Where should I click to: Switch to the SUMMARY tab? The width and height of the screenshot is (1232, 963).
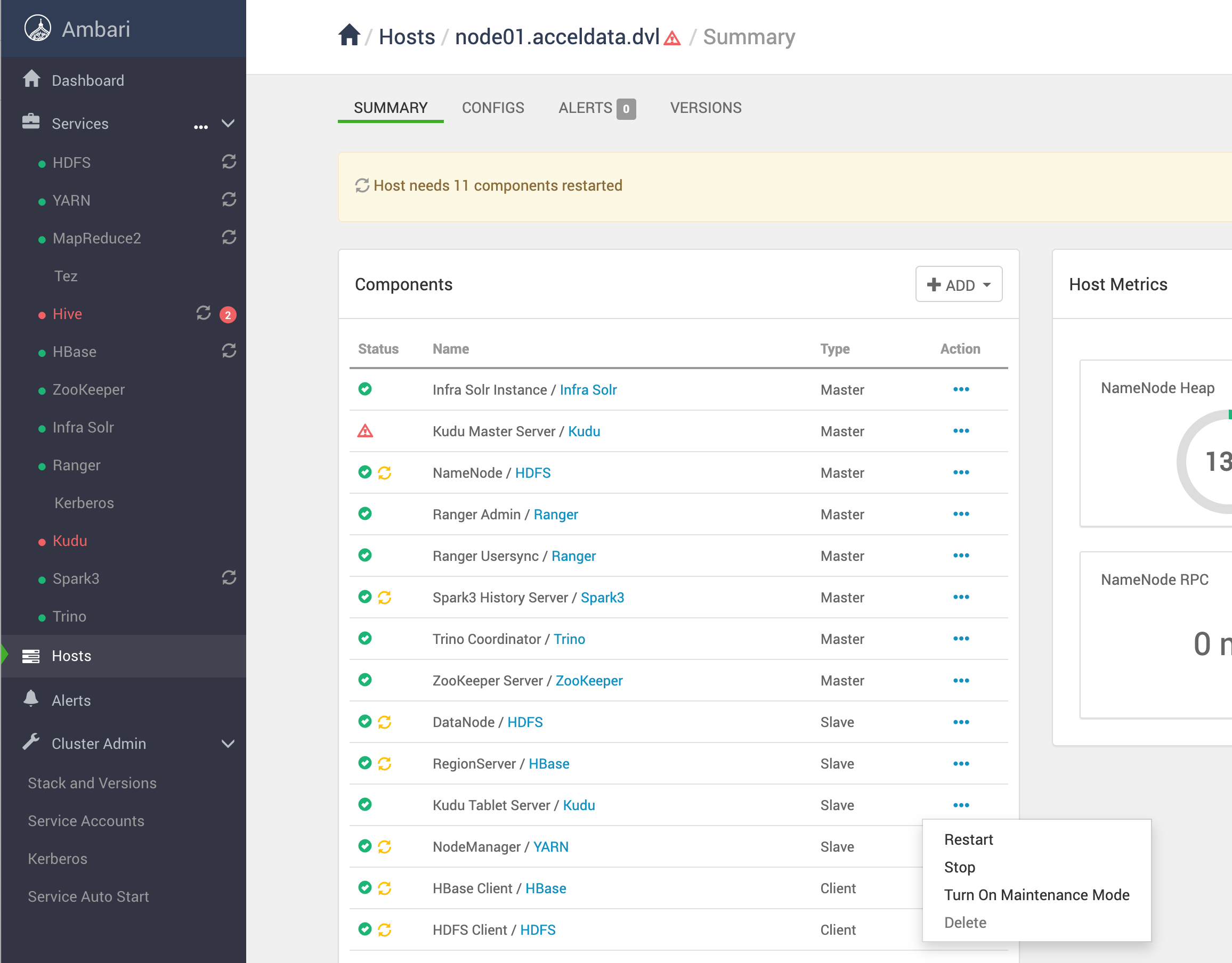(391, 108)
